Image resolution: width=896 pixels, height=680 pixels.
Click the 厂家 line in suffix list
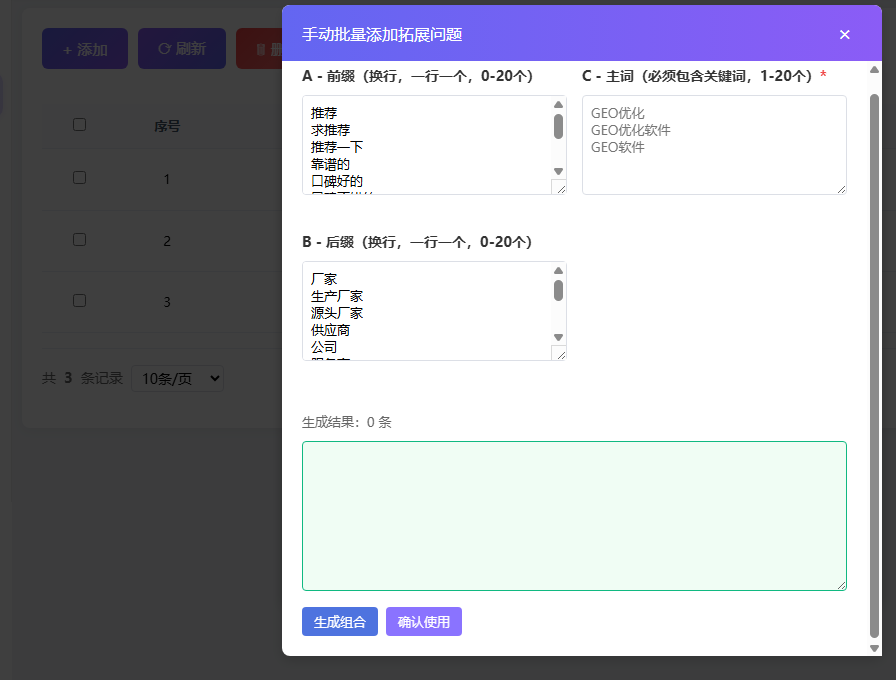(x=324, y=279)
